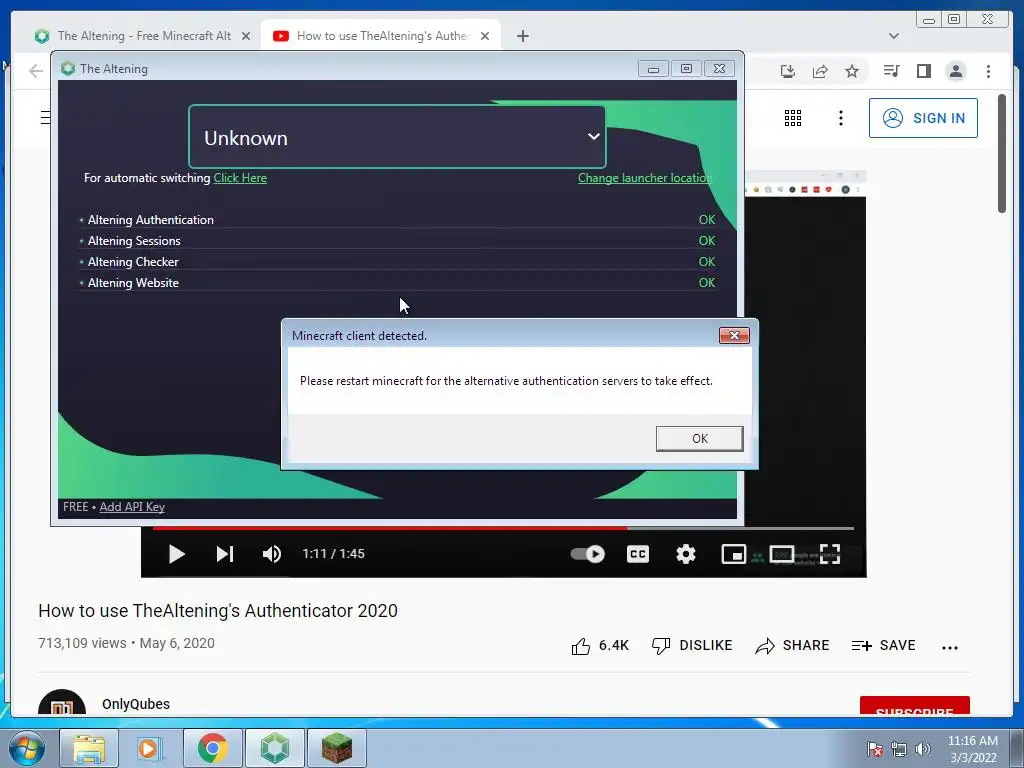Image resolution: width=1024 pixels, height=768 pixels.
Task: Go back in Chrome
Action: [x=36, y=71]
